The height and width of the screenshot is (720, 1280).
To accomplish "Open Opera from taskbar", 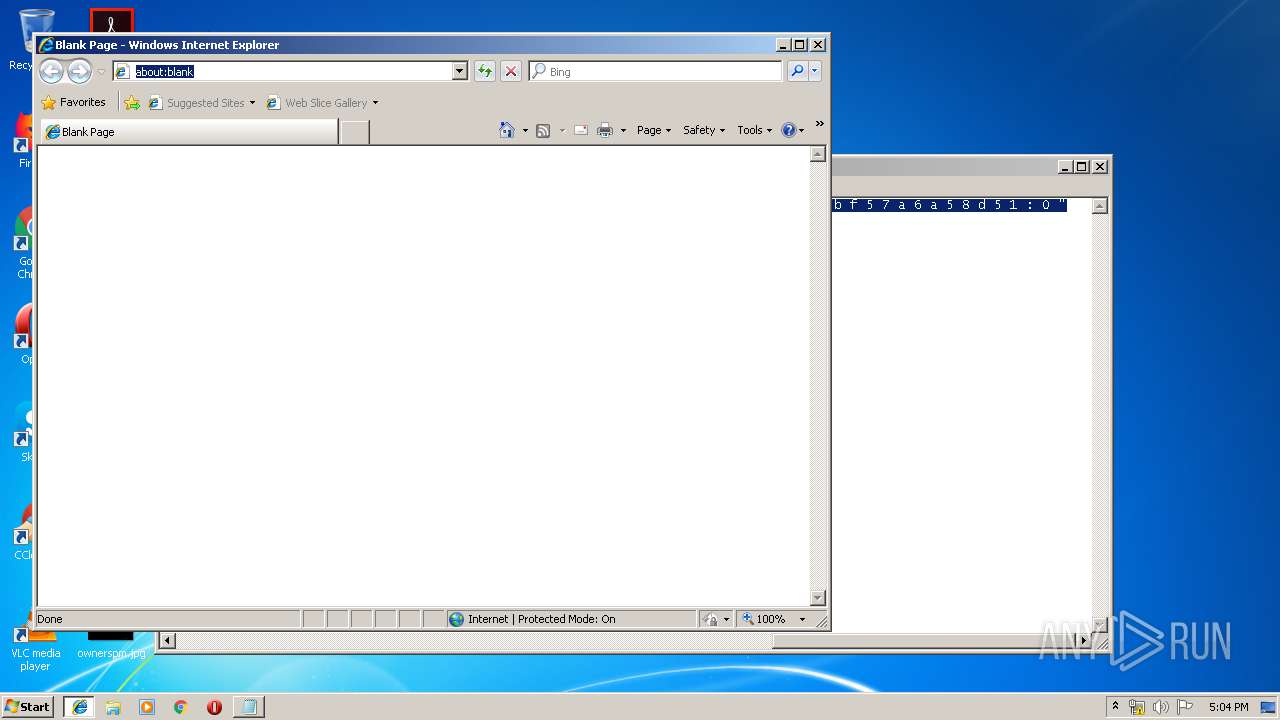I will coord(214,707).
